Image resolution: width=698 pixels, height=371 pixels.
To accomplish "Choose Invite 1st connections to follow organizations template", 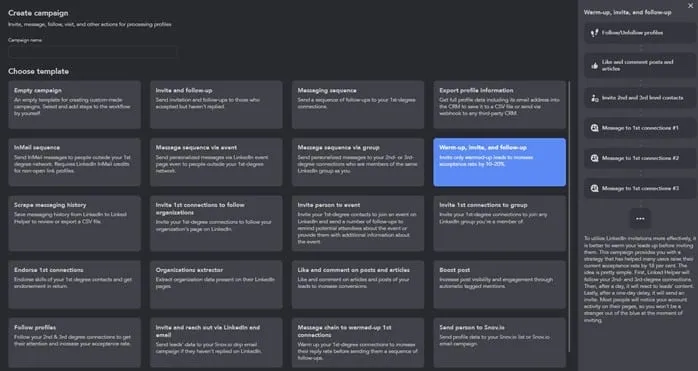I will click(x=216, y=223).
